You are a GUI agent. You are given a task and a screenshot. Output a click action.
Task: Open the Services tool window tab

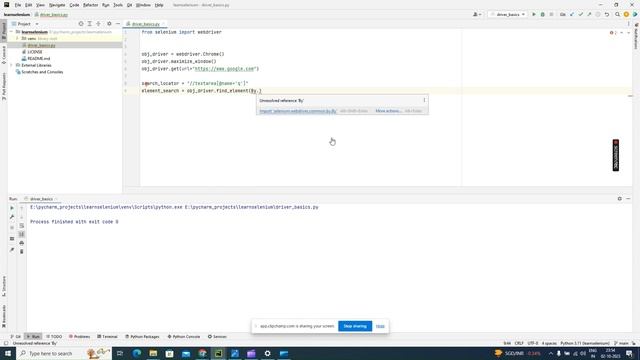[217, 337]
